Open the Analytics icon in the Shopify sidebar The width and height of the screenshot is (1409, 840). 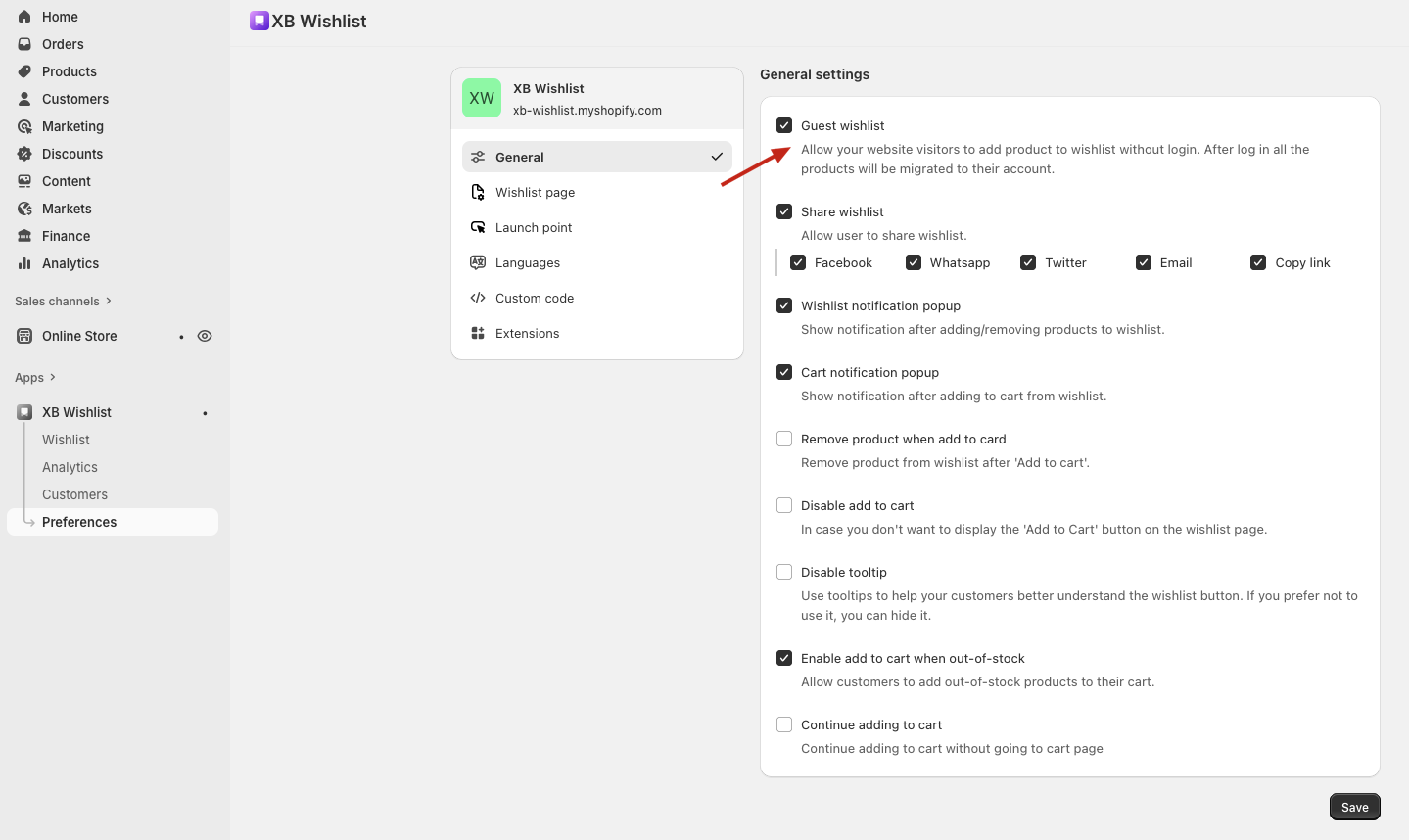pos(23,263)
